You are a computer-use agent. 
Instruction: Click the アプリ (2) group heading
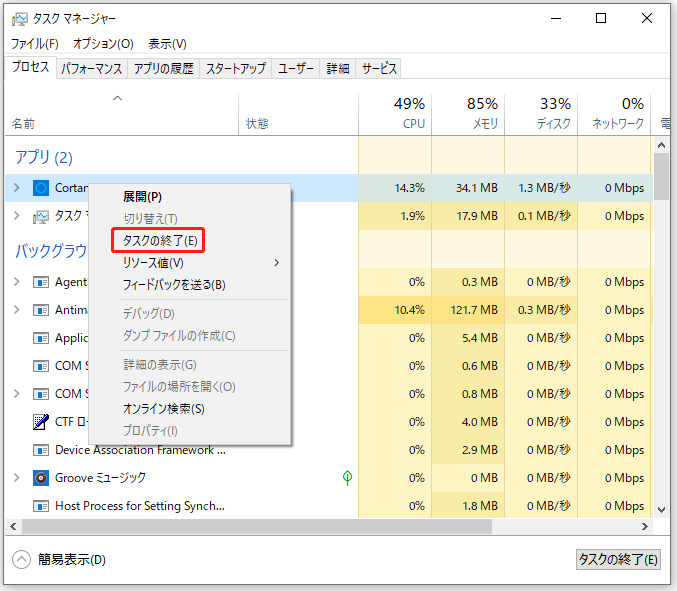(44, 158)
